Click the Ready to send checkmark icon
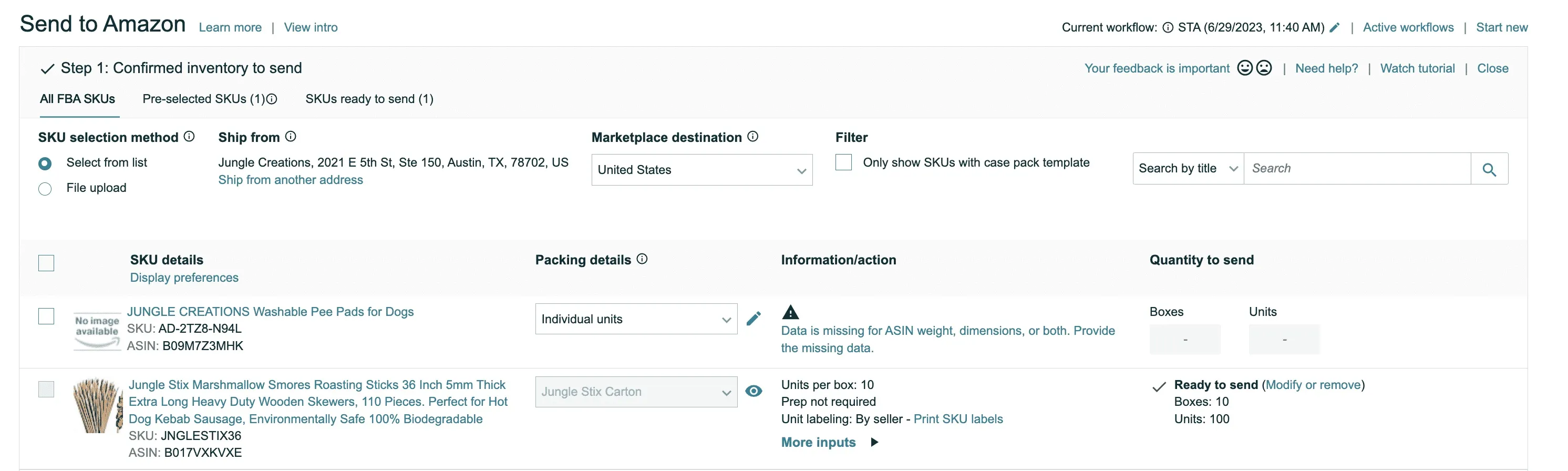The width and height of the screenshot is (1568, 471). click(1159, 386)
